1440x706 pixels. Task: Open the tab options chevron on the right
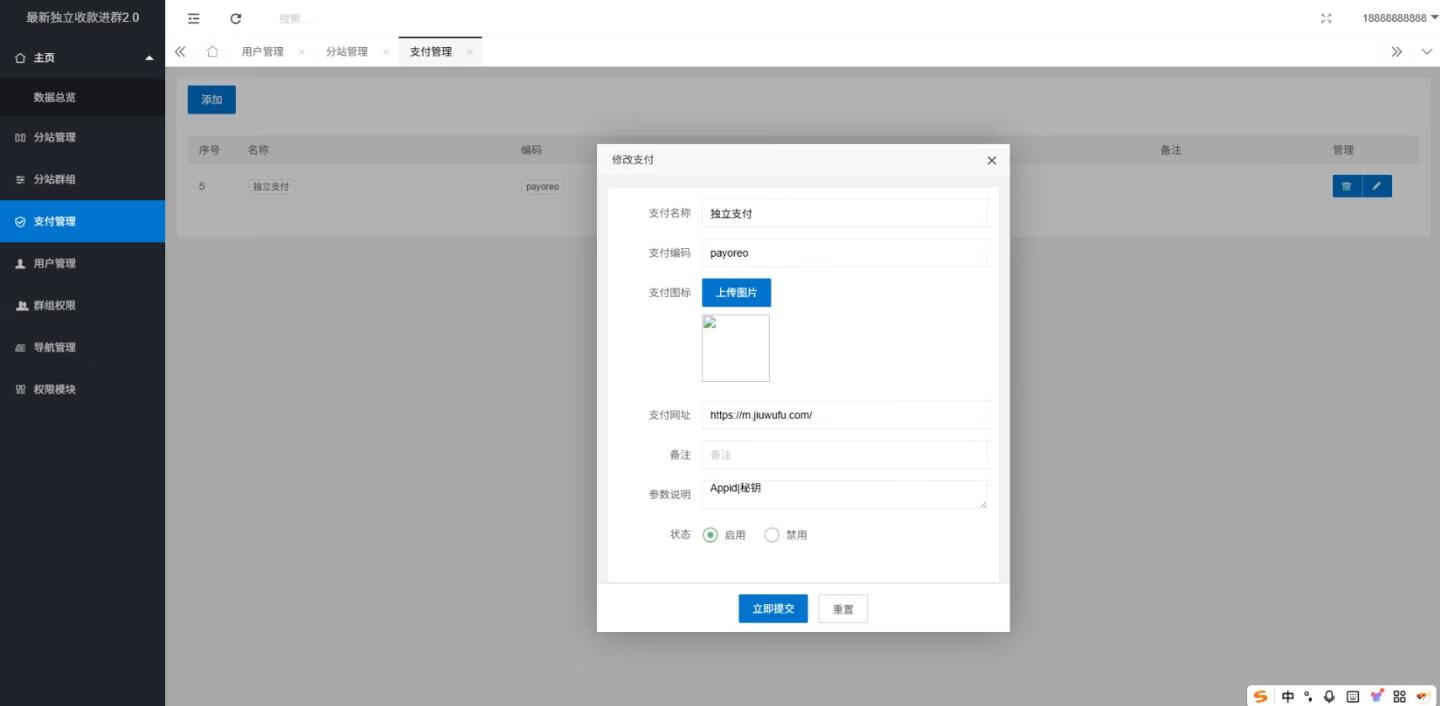[1425, 51]
